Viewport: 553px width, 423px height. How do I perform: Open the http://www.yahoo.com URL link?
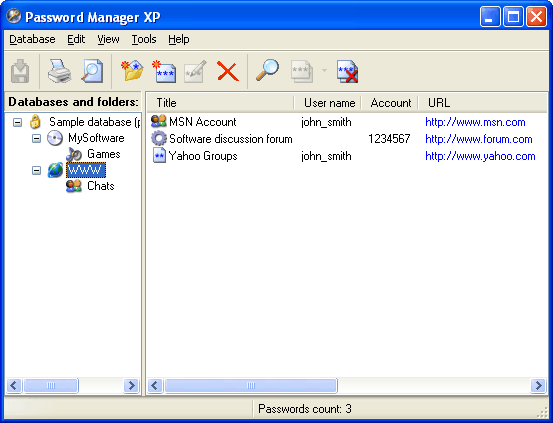coord(480,156)
